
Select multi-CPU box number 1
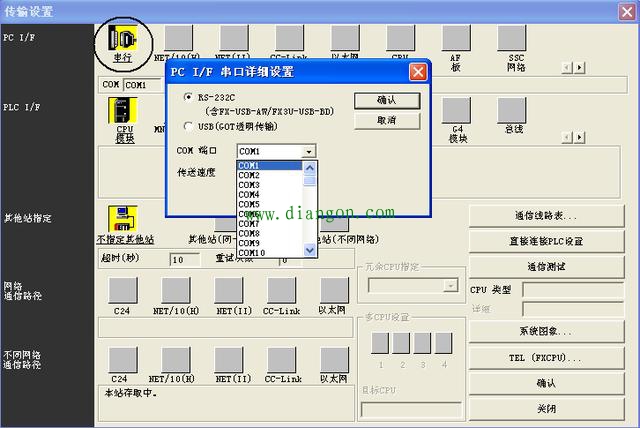[x=380, y=343]
